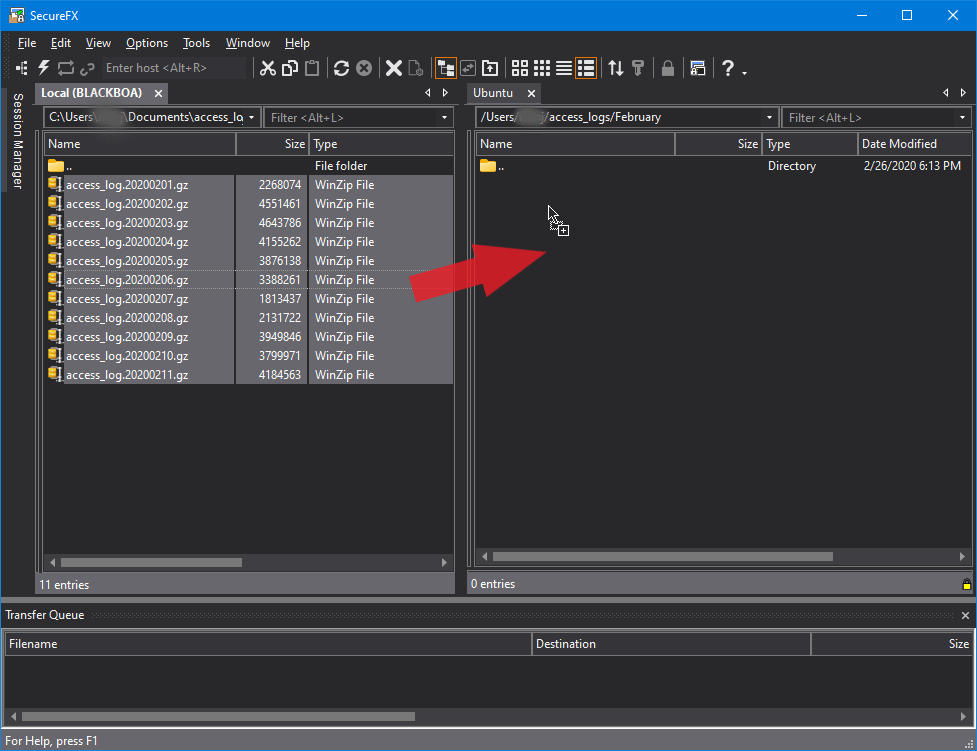Close the Local (BLACKBOA) tab
Screen dimensions: 977x751
[159, 93]
